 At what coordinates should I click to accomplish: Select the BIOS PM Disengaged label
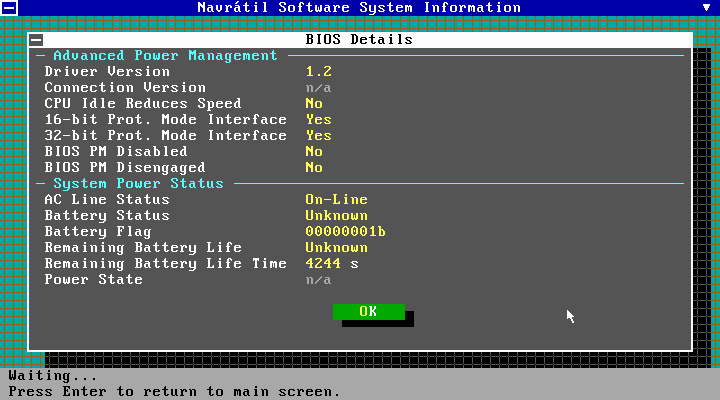coord(125,168)
